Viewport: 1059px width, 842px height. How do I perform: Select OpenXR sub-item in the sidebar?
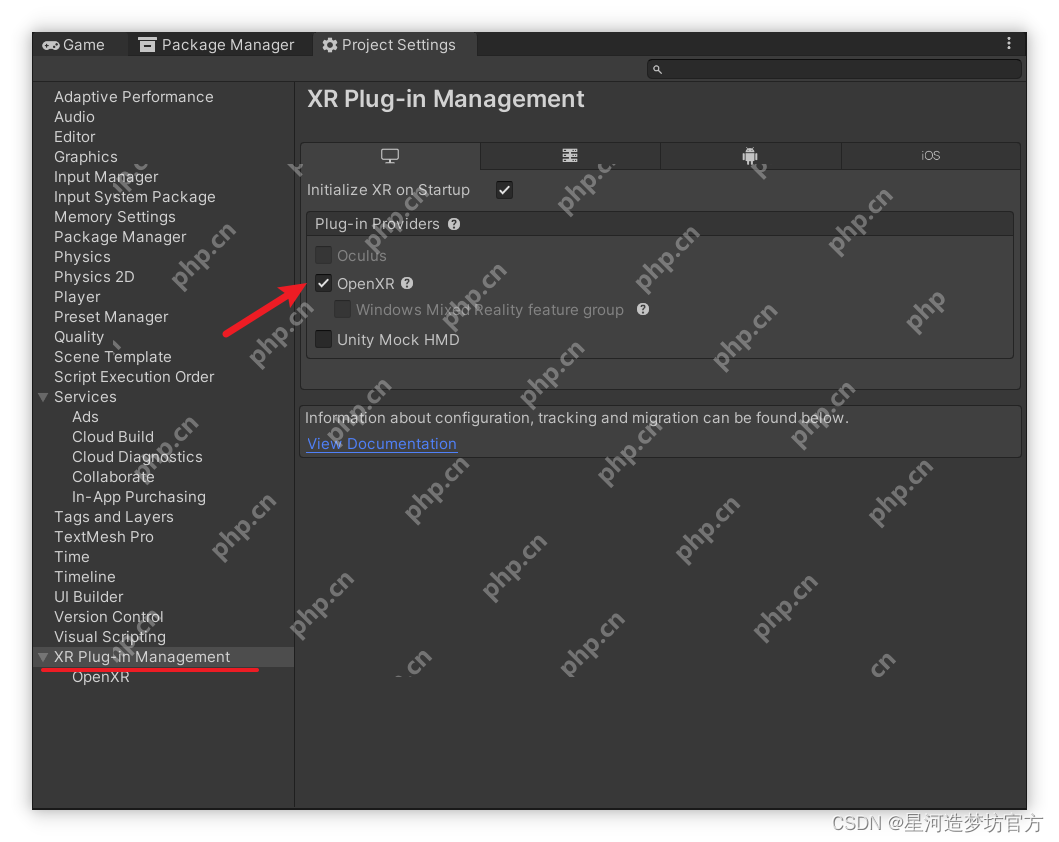click(101, 677)
